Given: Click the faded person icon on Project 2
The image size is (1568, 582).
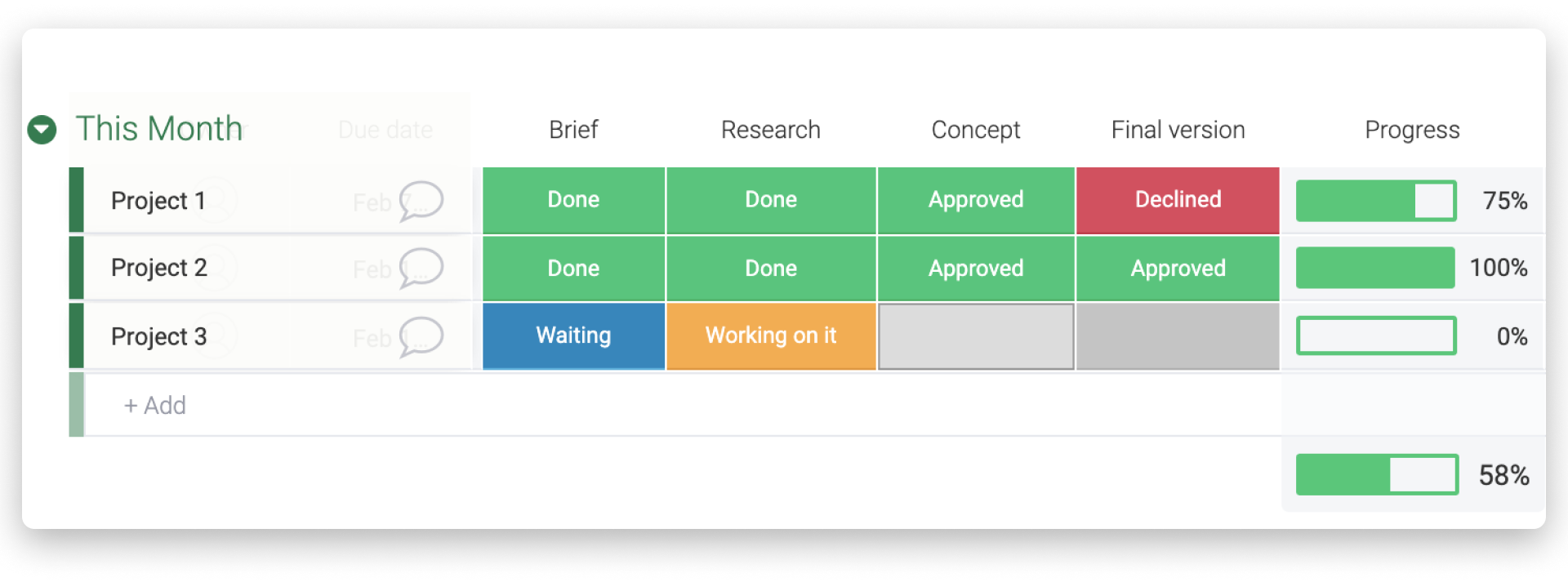Looking at the screenshot, I should 216,268.
